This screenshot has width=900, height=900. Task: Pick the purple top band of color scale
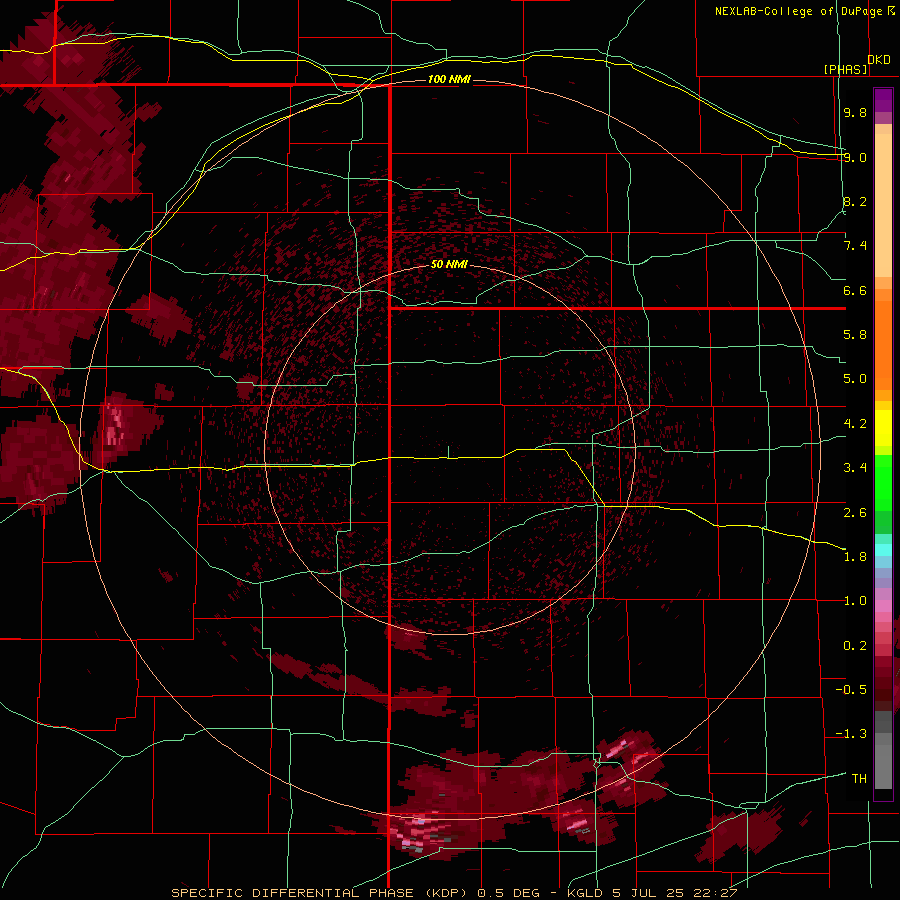883,100
